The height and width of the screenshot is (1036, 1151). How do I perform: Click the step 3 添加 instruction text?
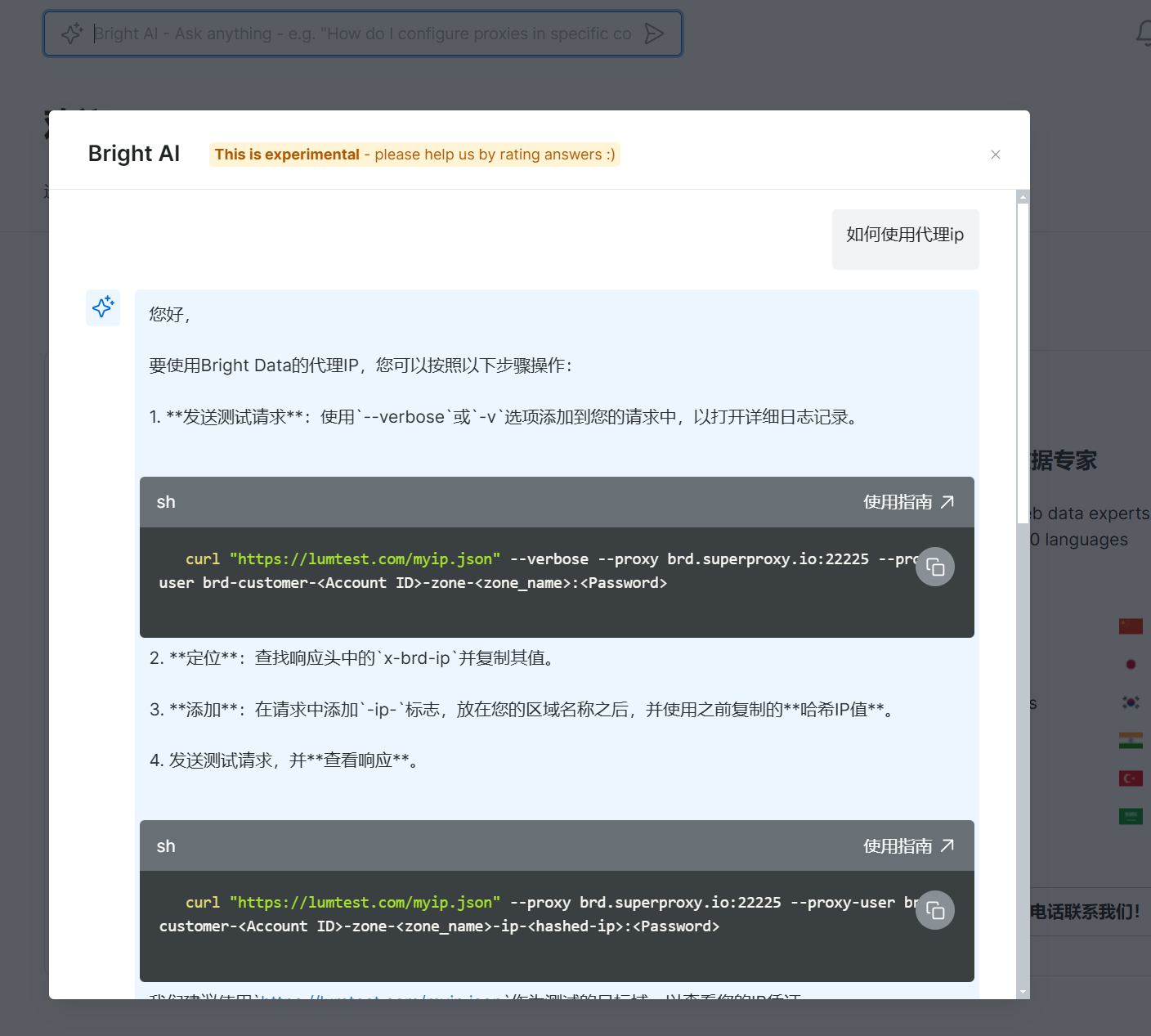524,710
